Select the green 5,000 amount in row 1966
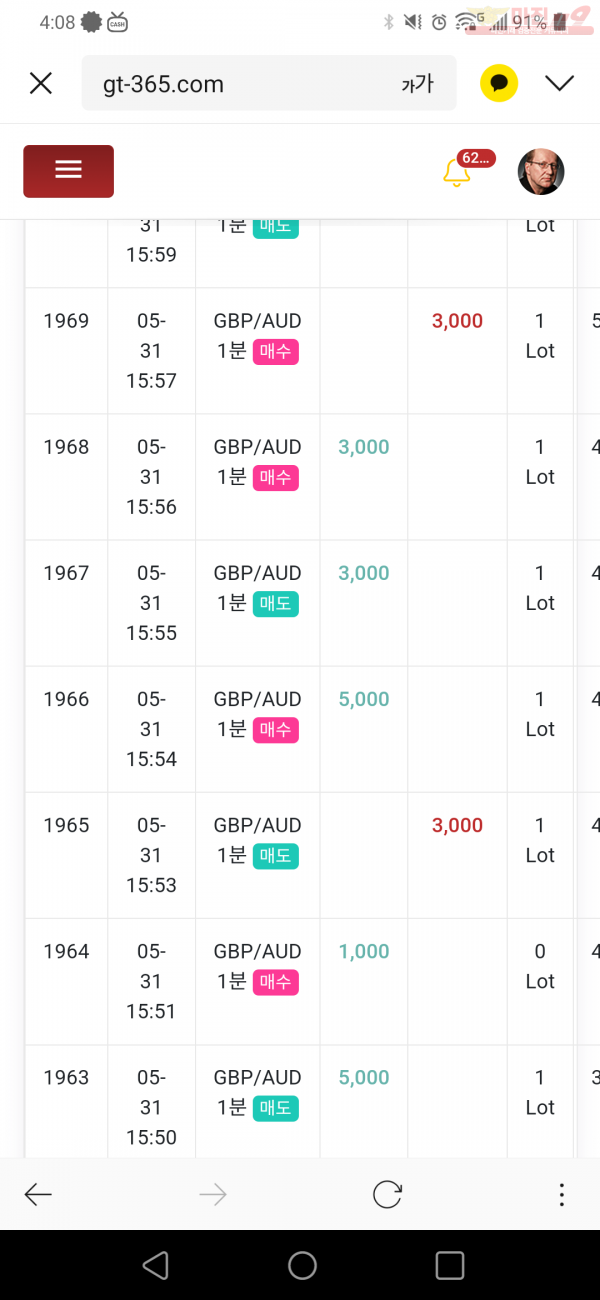The height and width of the screenshot is (1300, 600). pyautogui.click(x=364, y=699)
